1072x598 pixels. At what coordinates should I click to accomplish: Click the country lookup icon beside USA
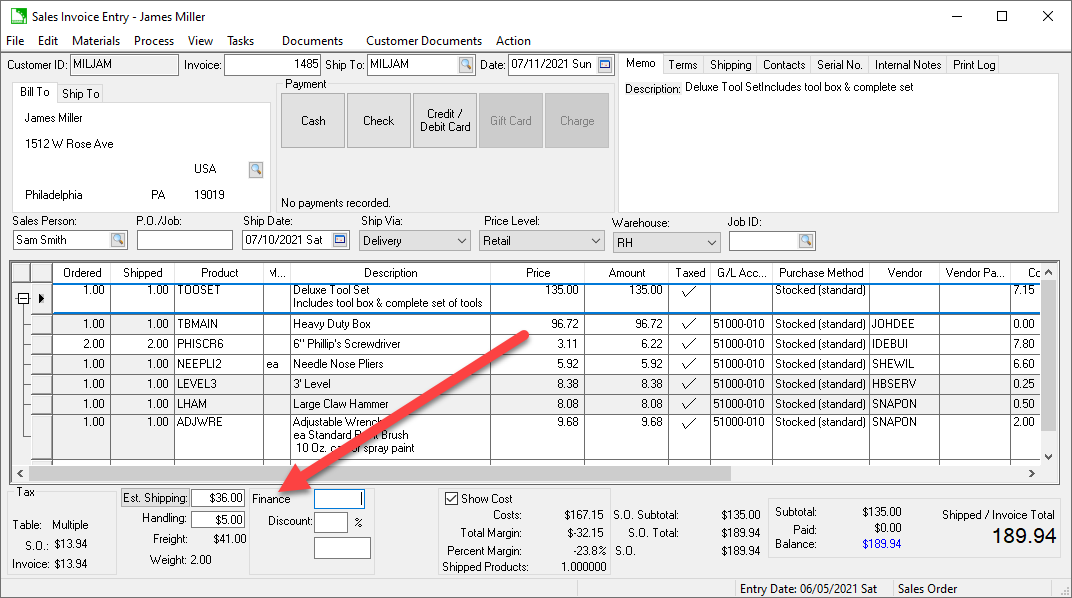pos(256,169)
